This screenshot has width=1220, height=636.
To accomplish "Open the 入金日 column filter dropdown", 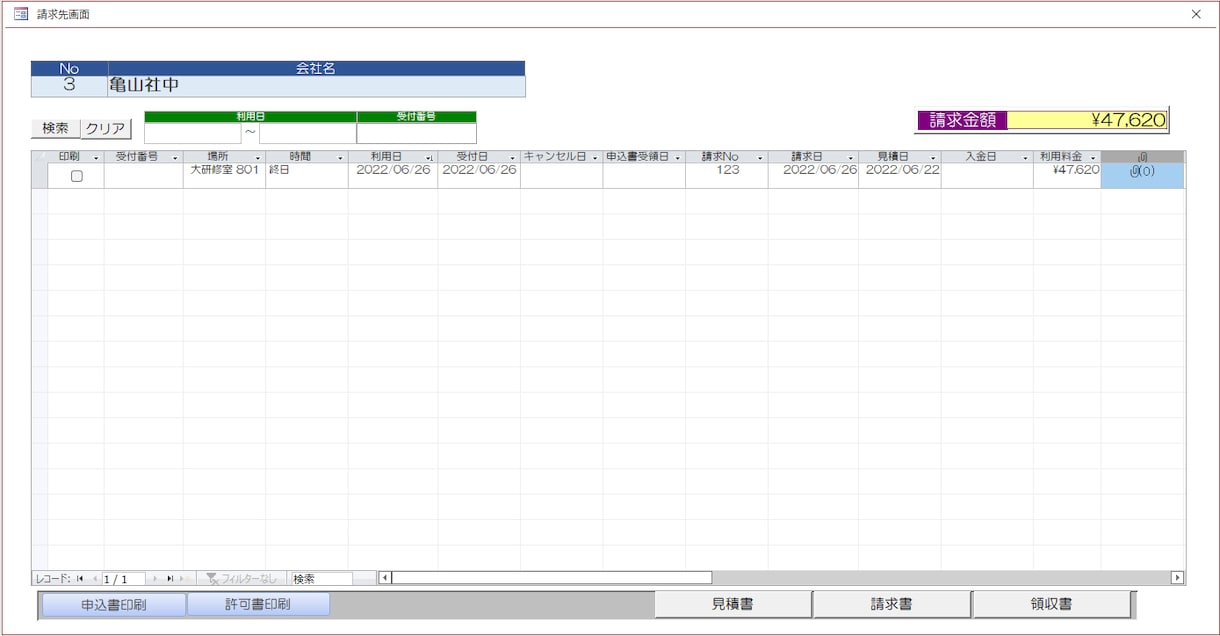I will coord(1025,158).
